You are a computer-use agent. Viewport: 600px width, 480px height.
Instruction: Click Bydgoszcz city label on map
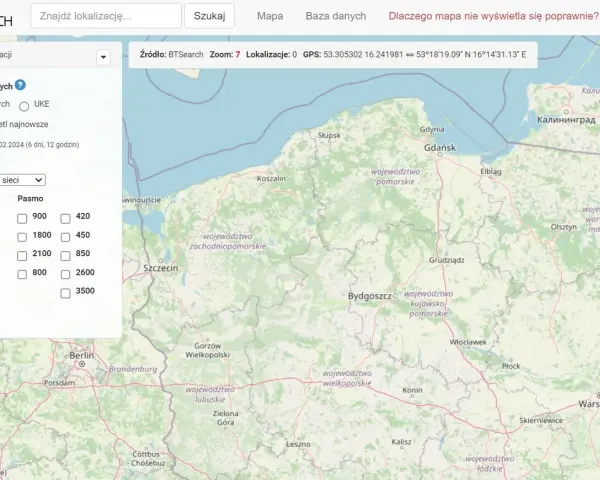point(370,296)
